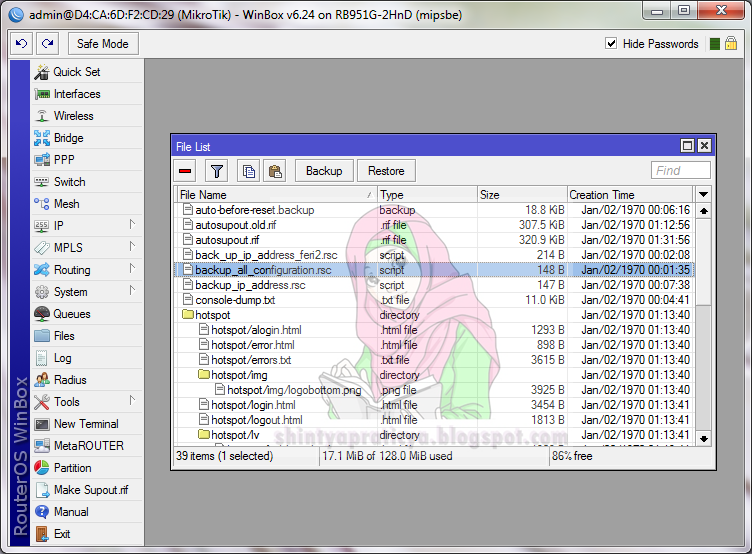Open the Radius icon in sidebar
The width and height of the screenshot is (752, 554).
coord(42,380)
